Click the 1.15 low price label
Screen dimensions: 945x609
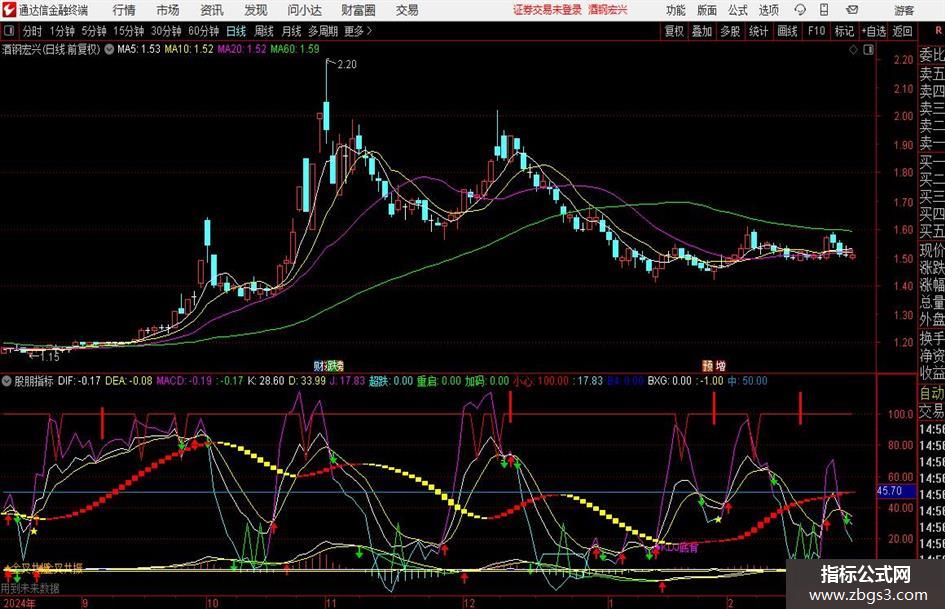50,356
